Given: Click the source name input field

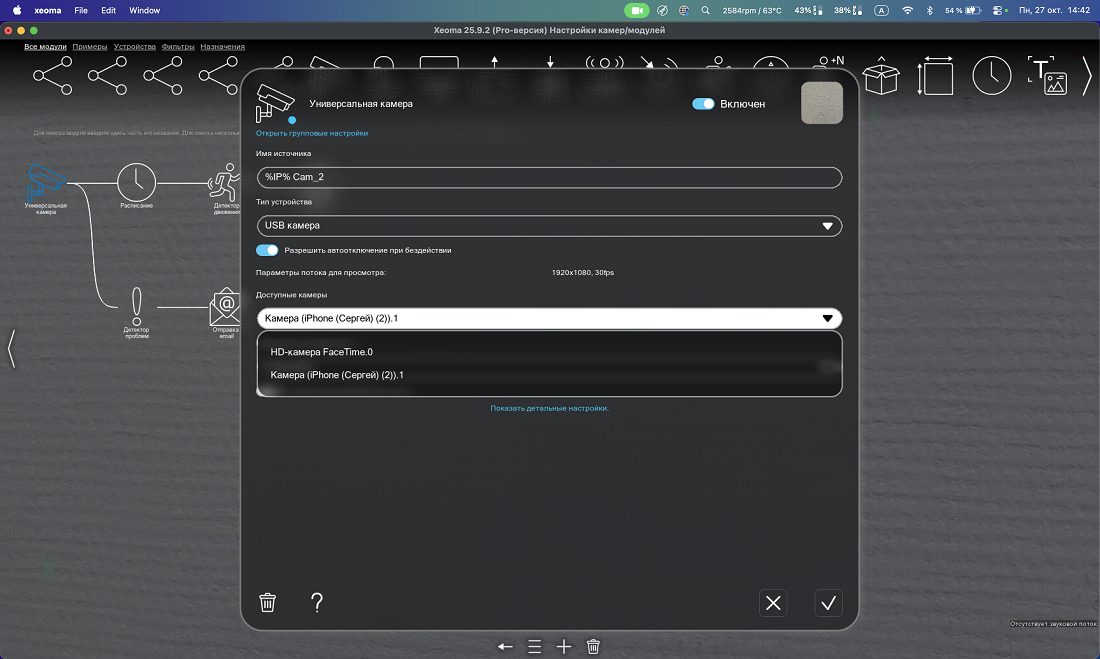Looking at the screenshot, I should coord(549,177).
